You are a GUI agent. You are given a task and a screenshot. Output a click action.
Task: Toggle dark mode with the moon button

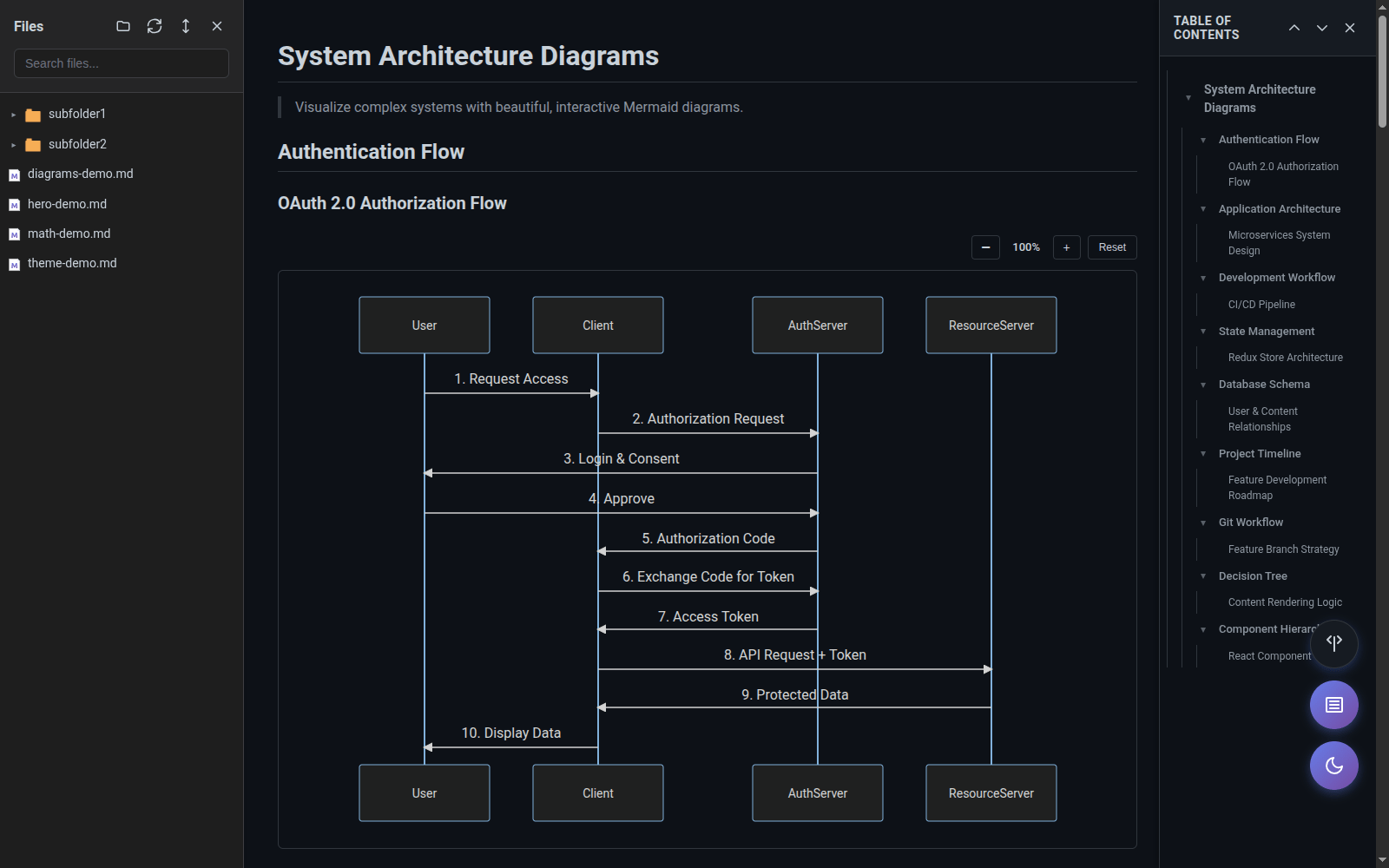tap(1333, 766)
